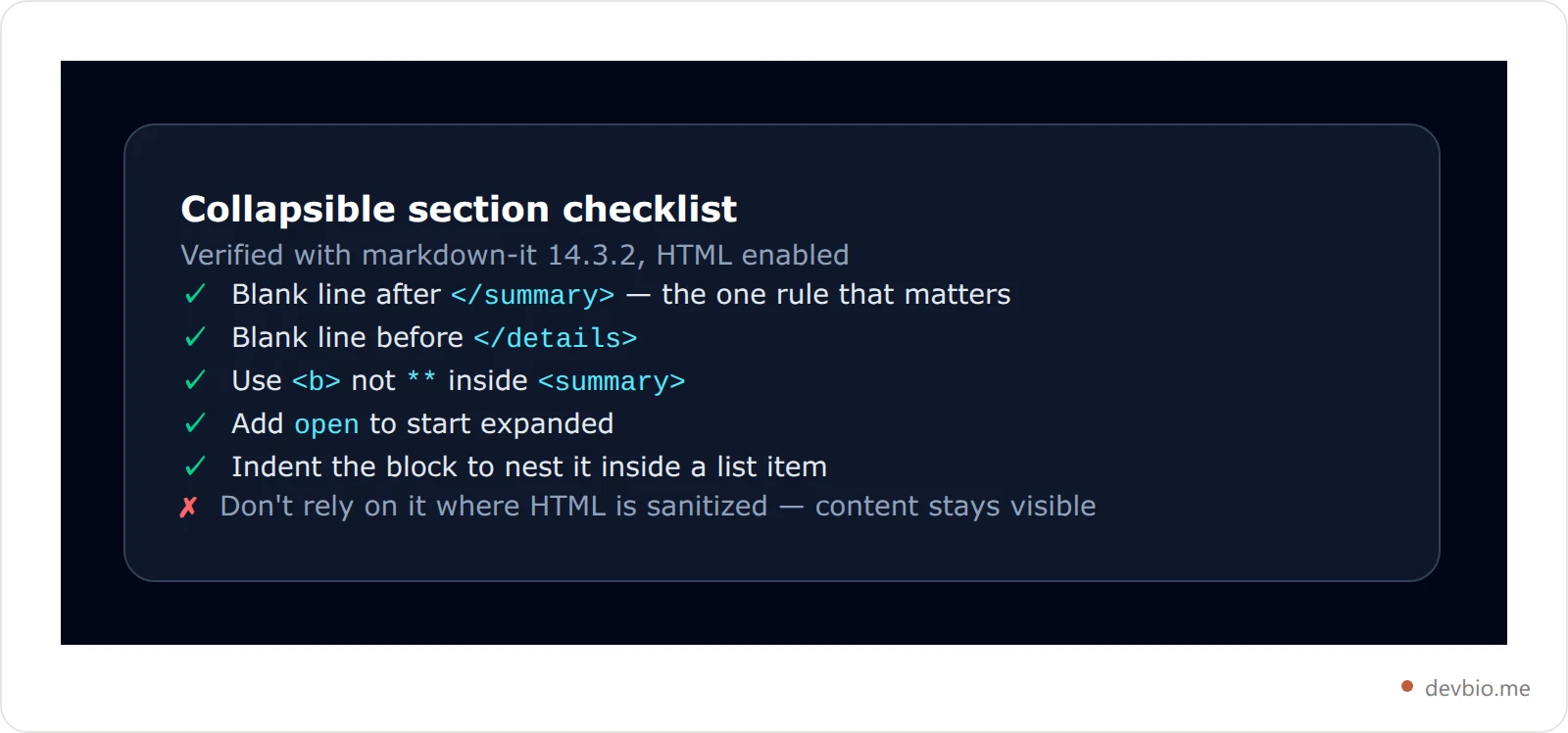Click the checkmark next to 'Add open'
This screenshot has height=733, width=1568.
195,423
